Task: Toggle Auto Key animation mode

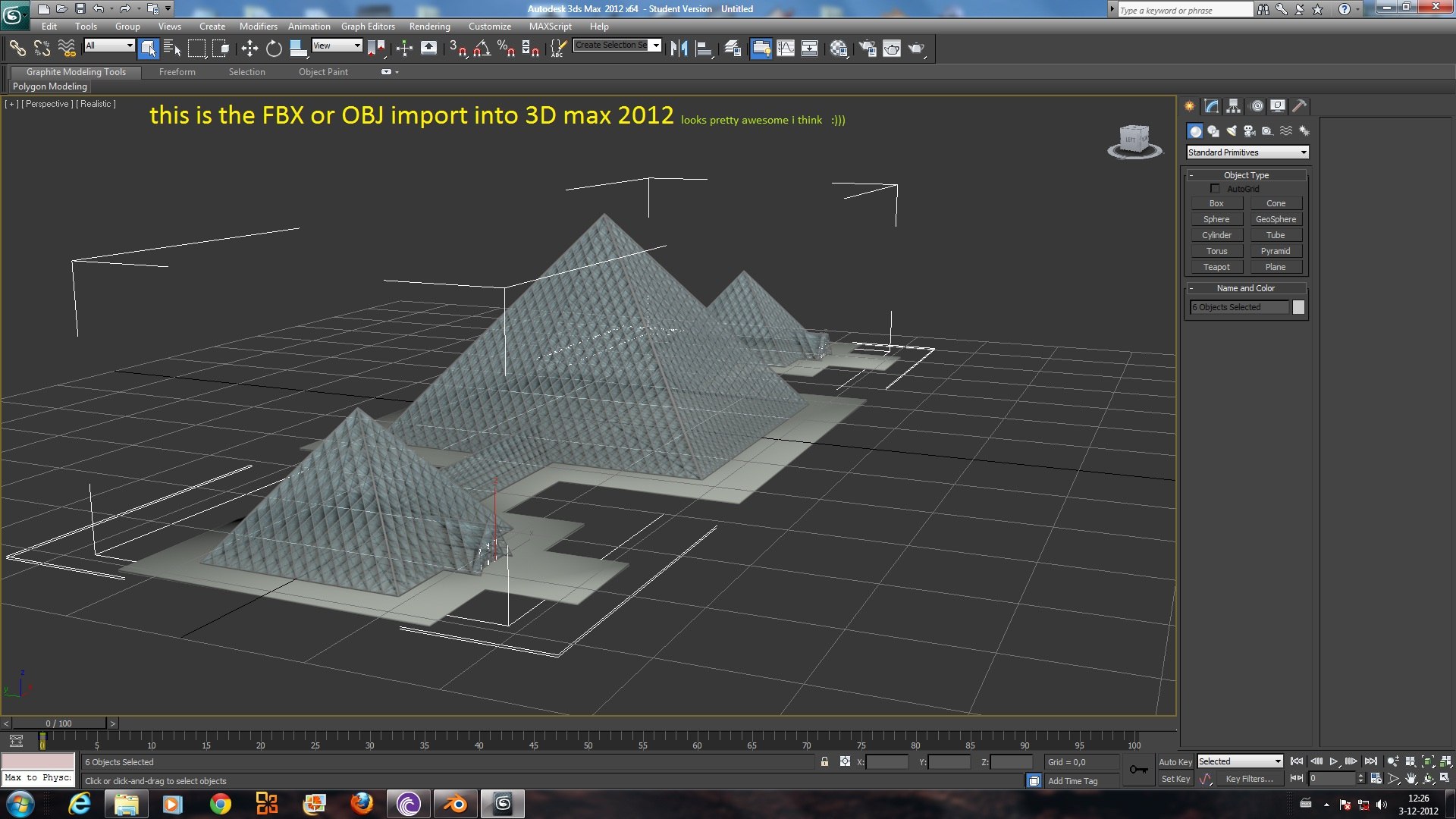Action: [x=1175, y=762]
